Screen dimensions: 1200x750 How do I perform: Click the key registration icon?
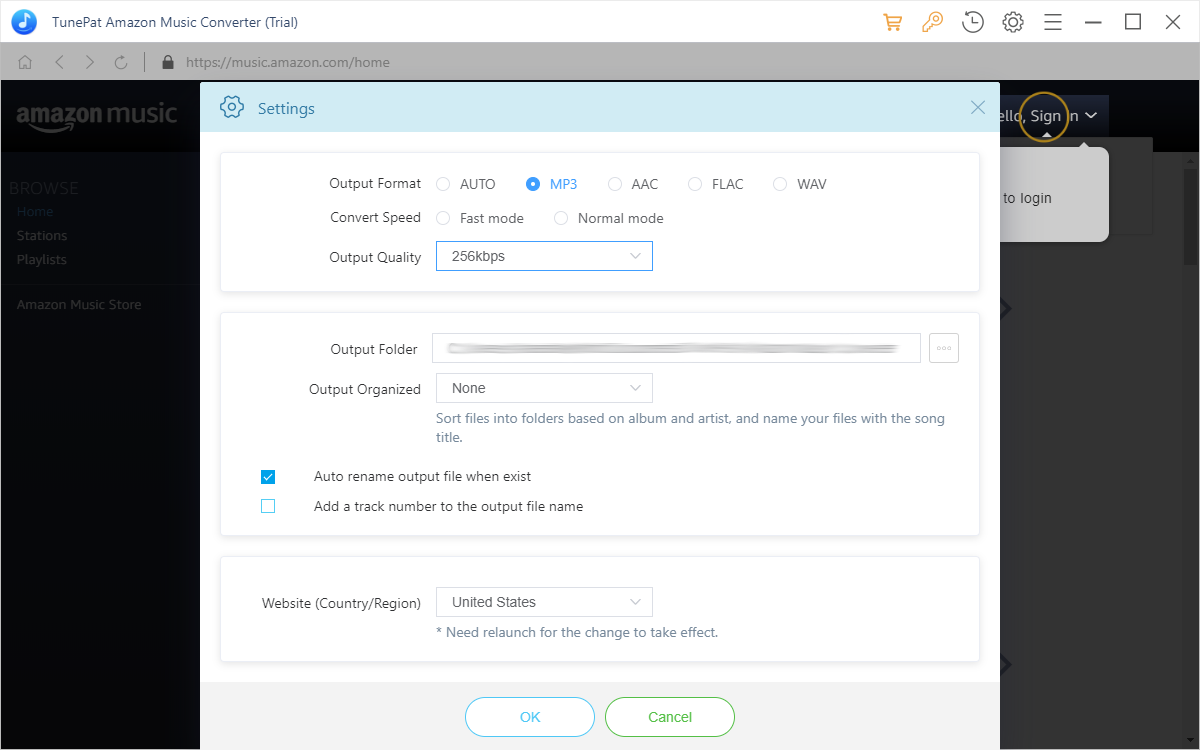click(x=932, y=22)
